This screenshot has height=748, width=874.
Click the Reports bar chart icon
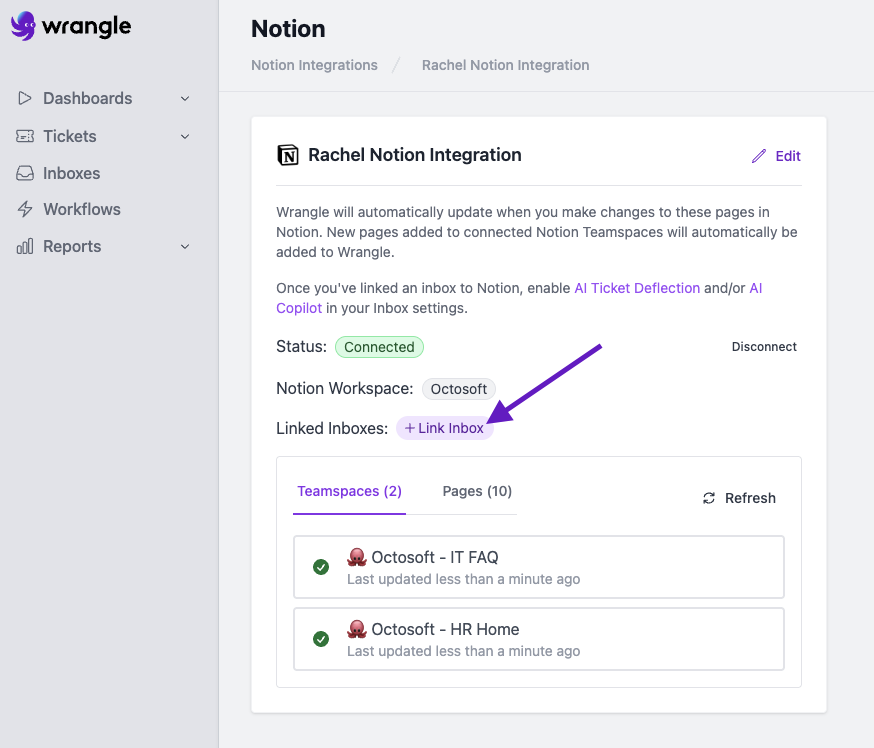tap(25, 247)
